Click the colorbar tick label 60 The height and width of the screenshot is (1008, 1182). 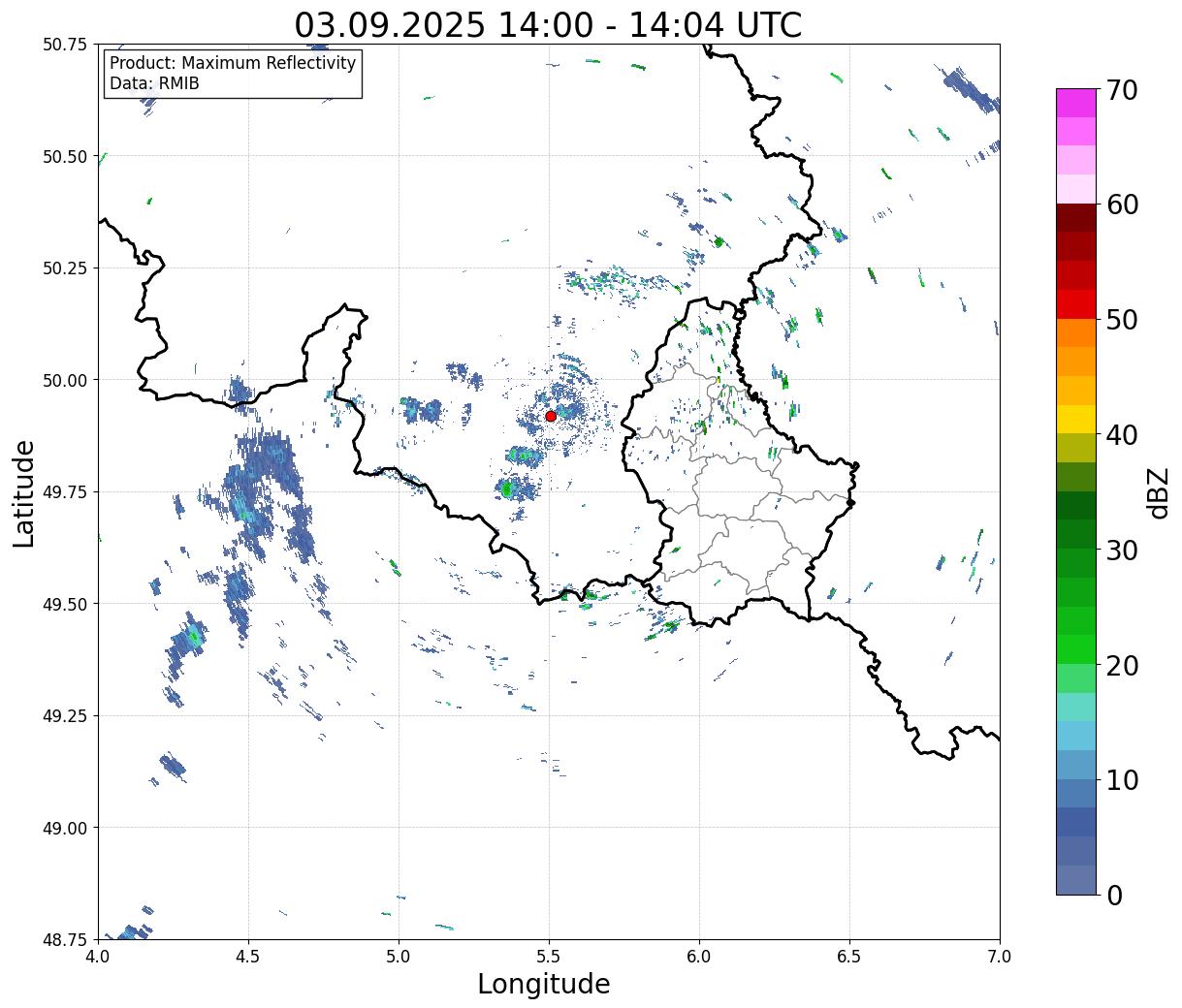pos(1121,205)
